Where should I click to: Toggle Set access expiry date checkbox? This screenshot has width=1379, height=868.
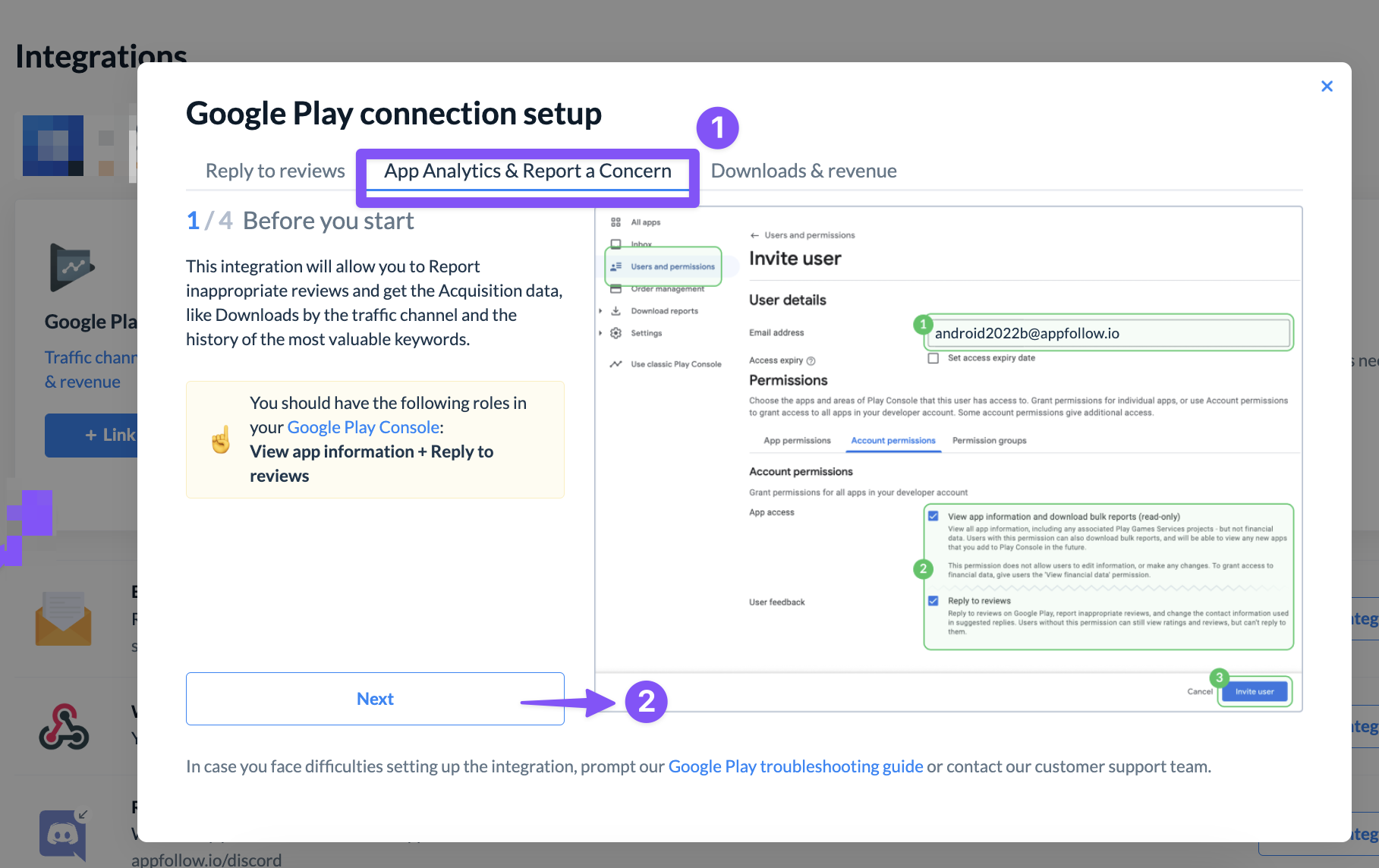[x=934, y=358]
